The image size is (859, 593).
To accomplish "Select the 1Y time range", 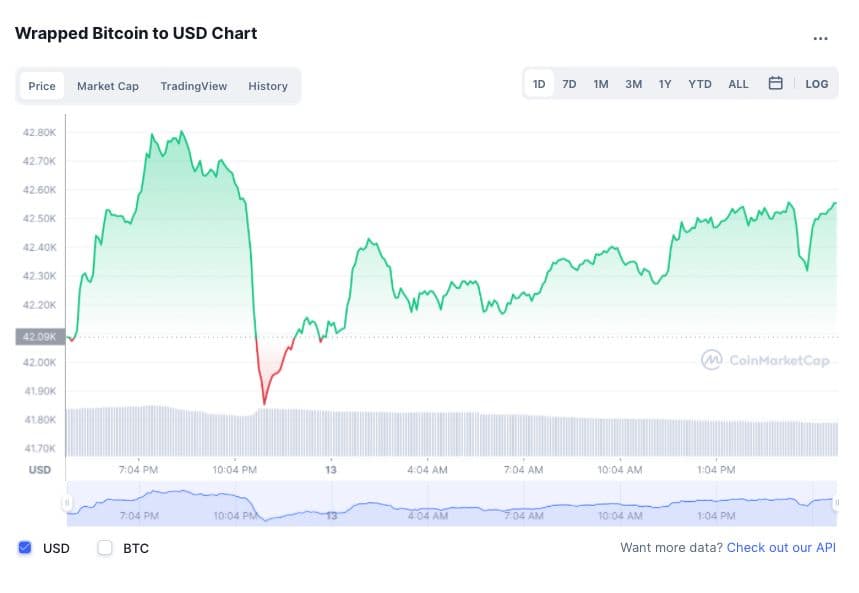I will [x=665, y=84].
